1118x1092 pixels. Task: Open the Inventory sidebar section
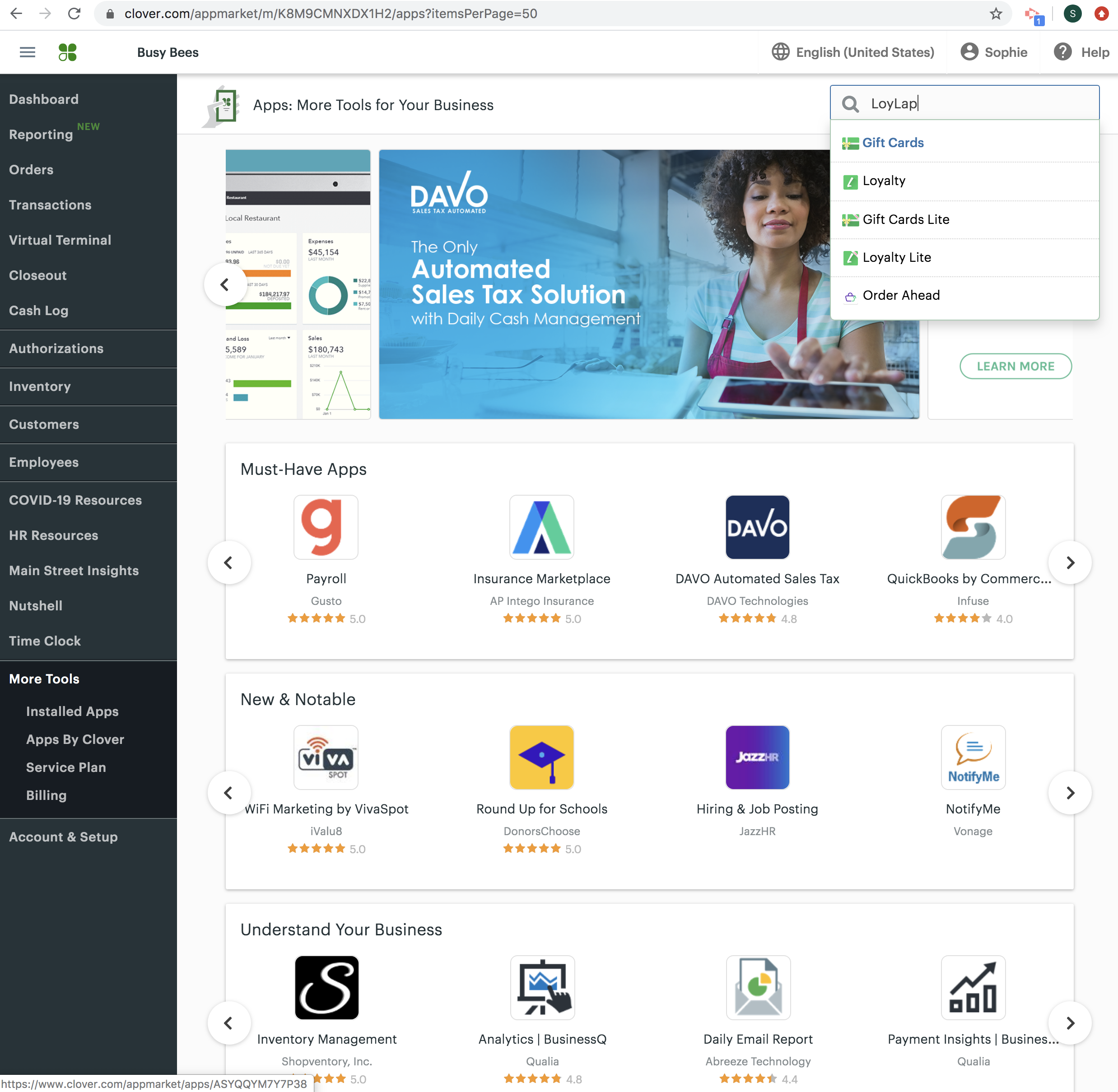point(40,386)
